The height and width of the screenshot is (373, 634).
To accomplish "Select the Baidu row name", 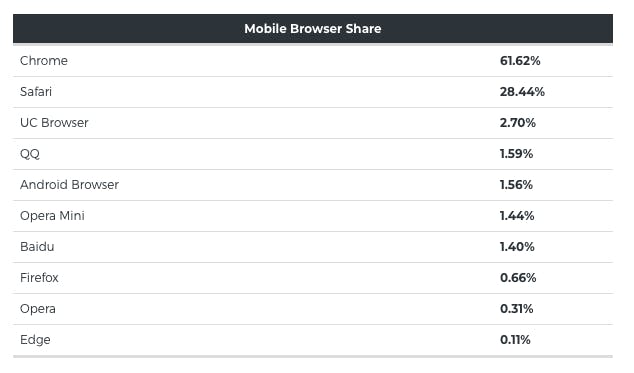I will 37,247.
